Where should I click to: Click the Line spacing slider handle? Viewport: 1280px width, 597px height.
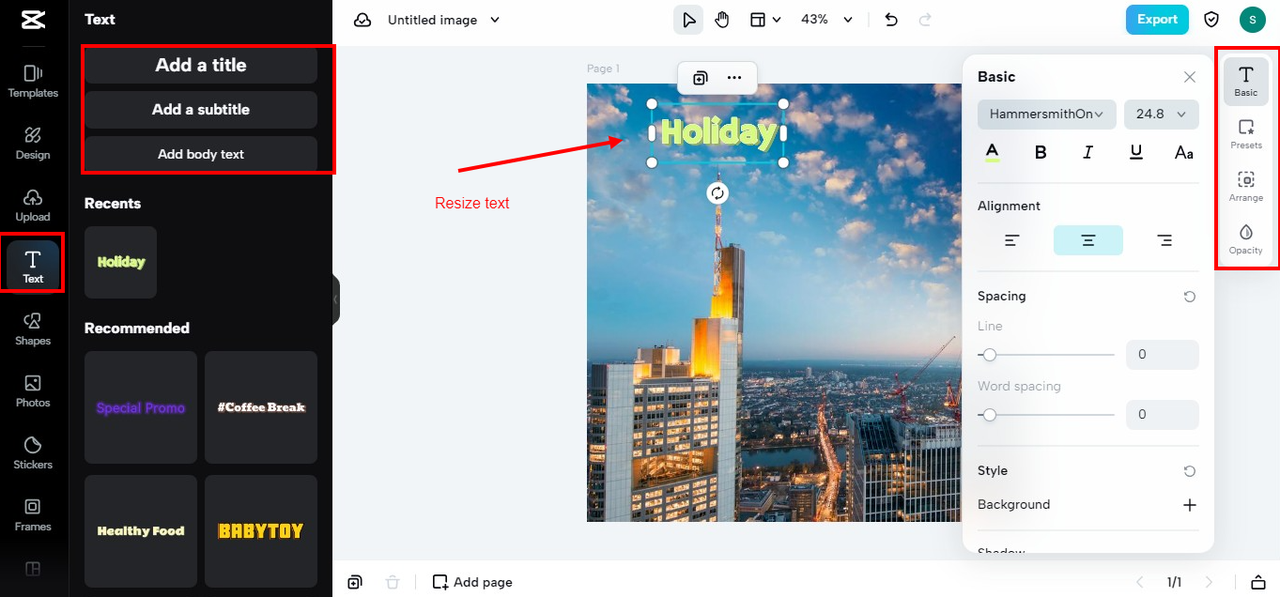pos(989,355)
